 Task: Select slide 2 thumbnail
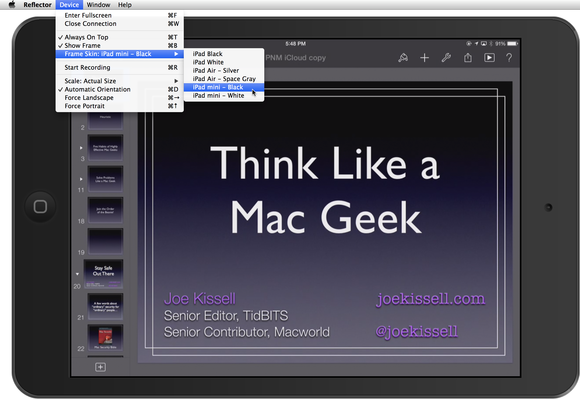pyautogui.click(x=105, y=120)
